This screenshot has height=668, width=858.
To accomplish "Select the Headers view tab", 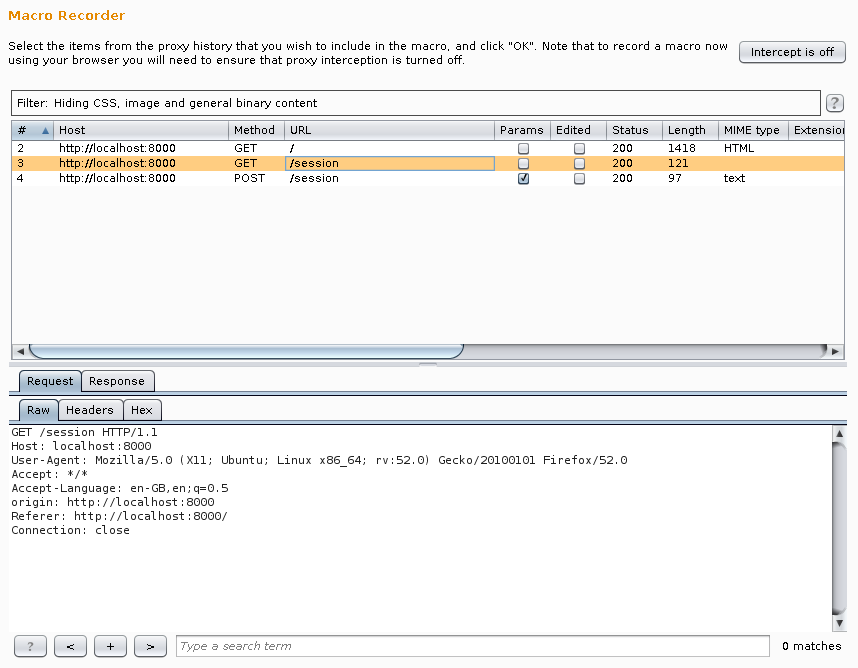I will pos(90,410).
